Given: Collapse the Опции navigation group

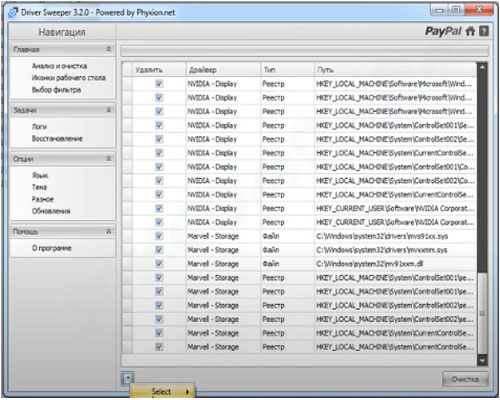Looking at the screenshot, I should click(x=109, y=159).
